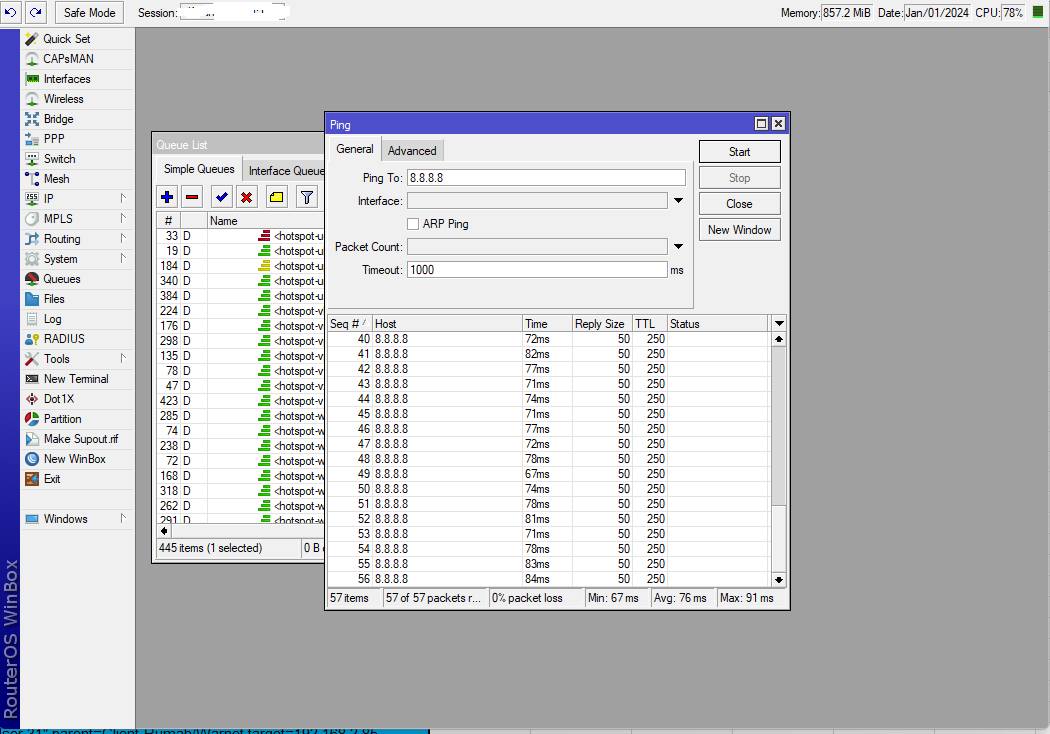The height and width of the screenshot is (734, 1050).
Task: Click the Undo arrow icon
Action: tap(11, 12)
